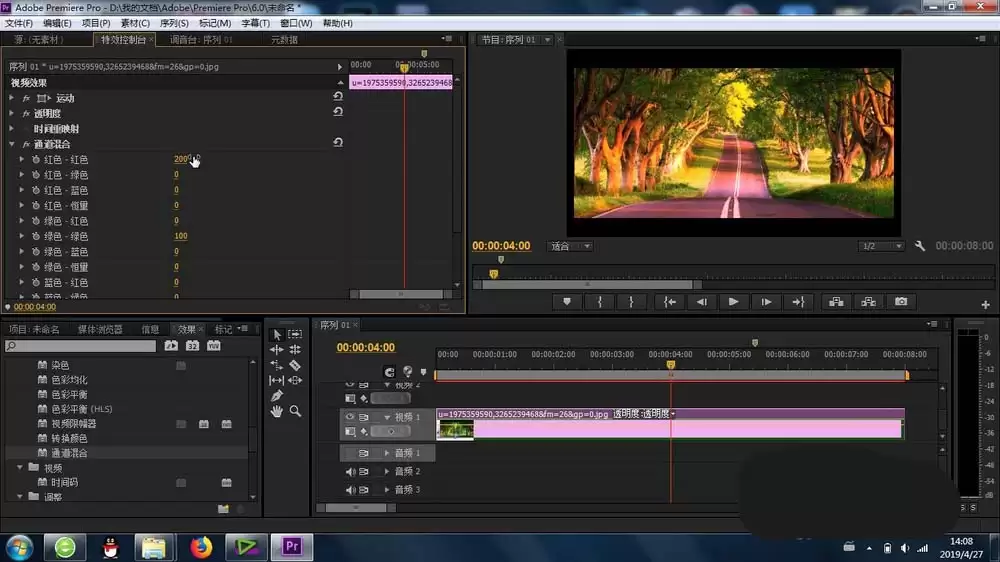Open 序列(S) menu
This screenshot has height=562, width=1000.
click(x=173, y=23)
